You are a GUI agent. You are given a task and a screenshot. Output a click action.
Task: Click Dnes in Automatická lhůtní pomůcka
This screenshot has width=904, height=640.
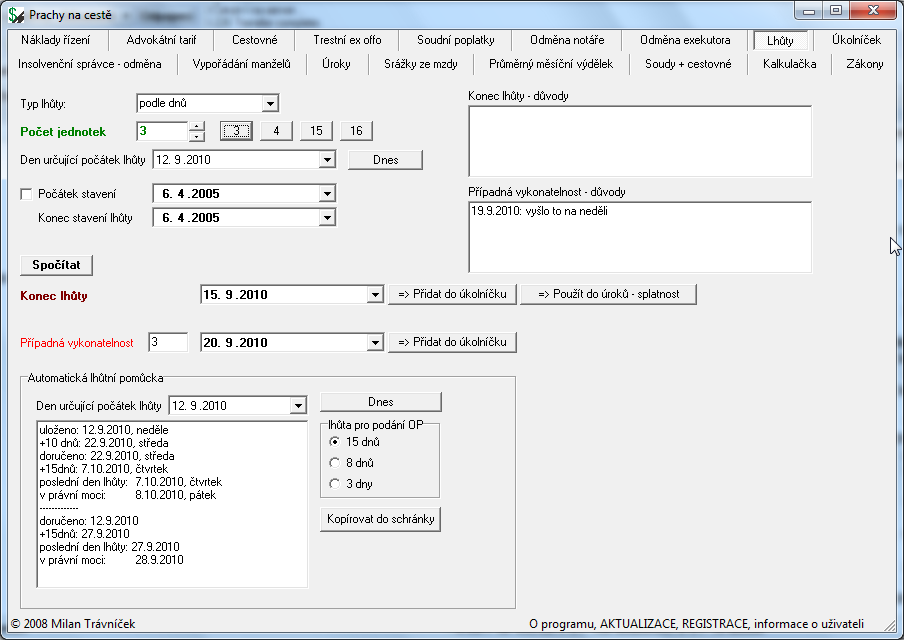pos(381,402)
